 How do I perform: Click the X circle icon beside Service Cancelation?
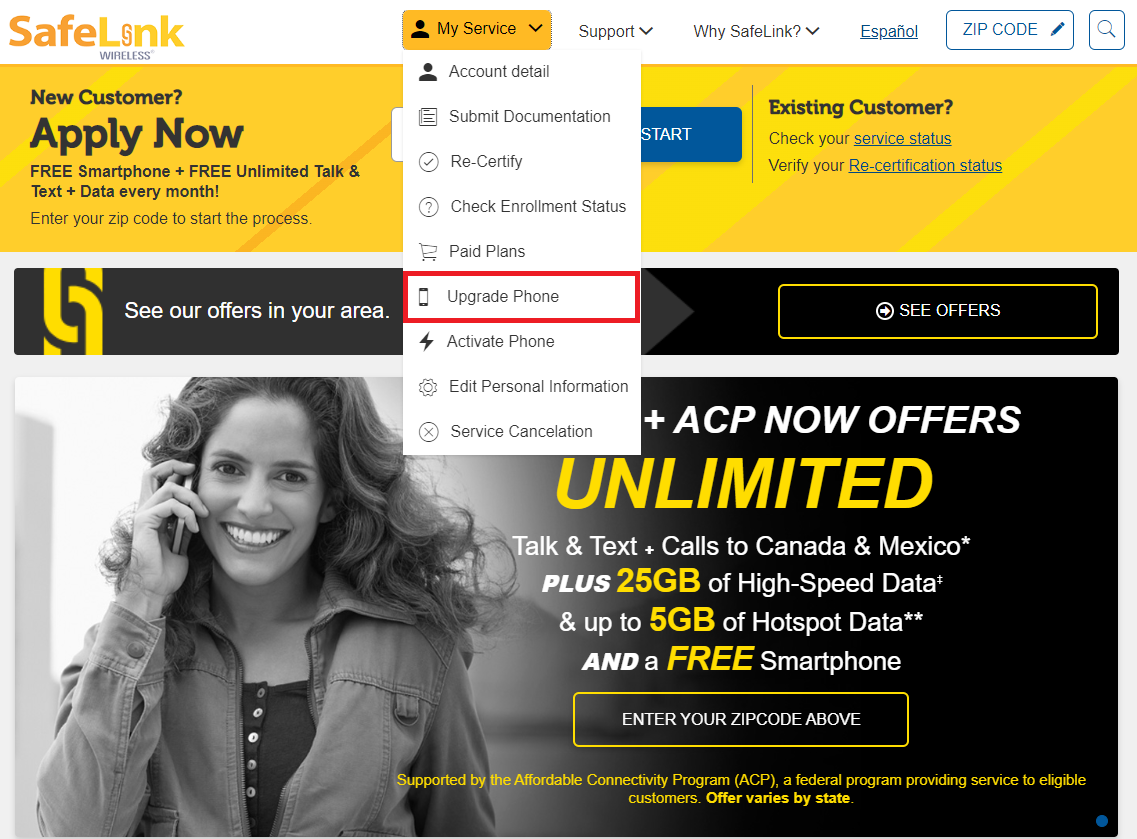pos(429,432)
